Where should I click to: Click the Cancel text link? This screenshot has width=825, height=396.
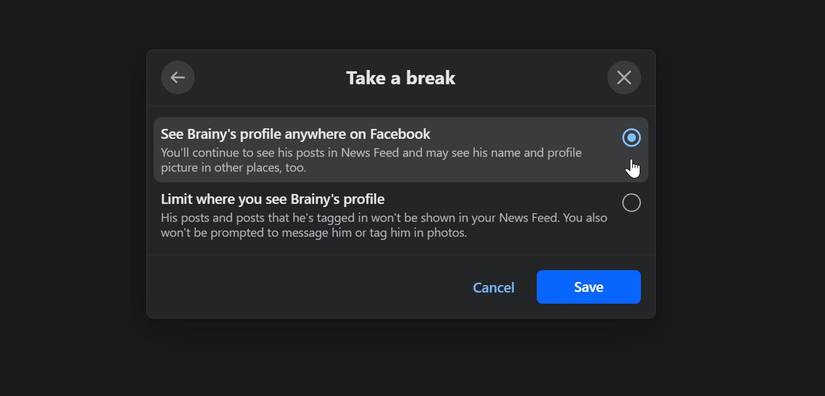[x=494, y=288]
